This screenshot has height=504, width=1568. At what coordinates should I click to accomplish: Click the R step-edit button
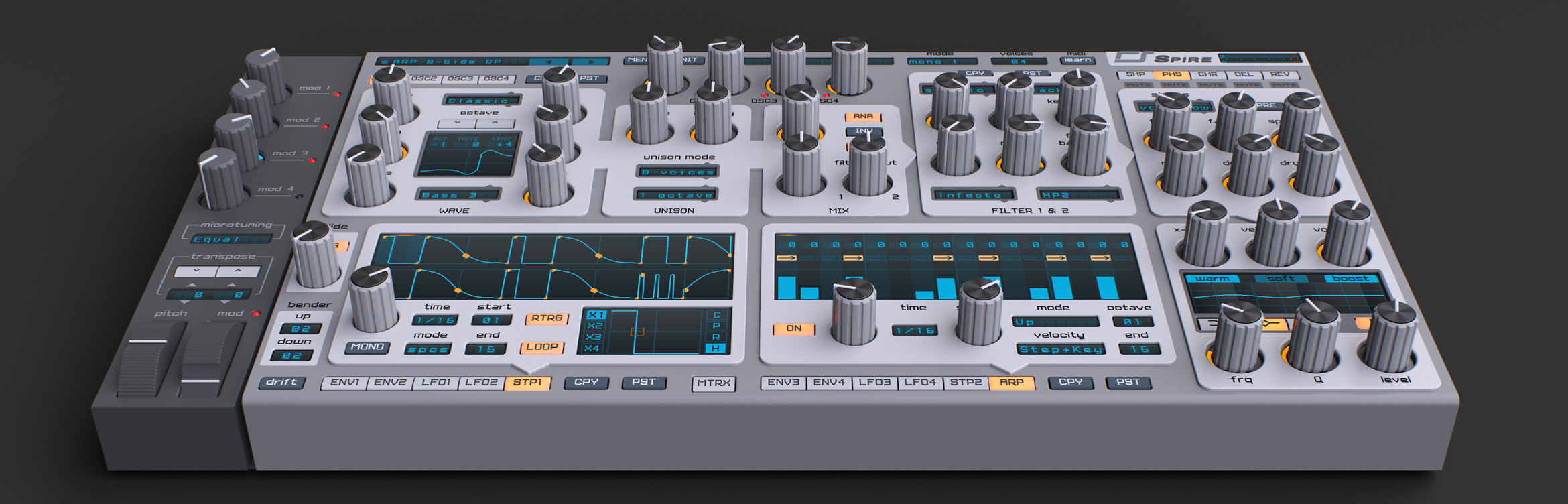pos(716,337)
